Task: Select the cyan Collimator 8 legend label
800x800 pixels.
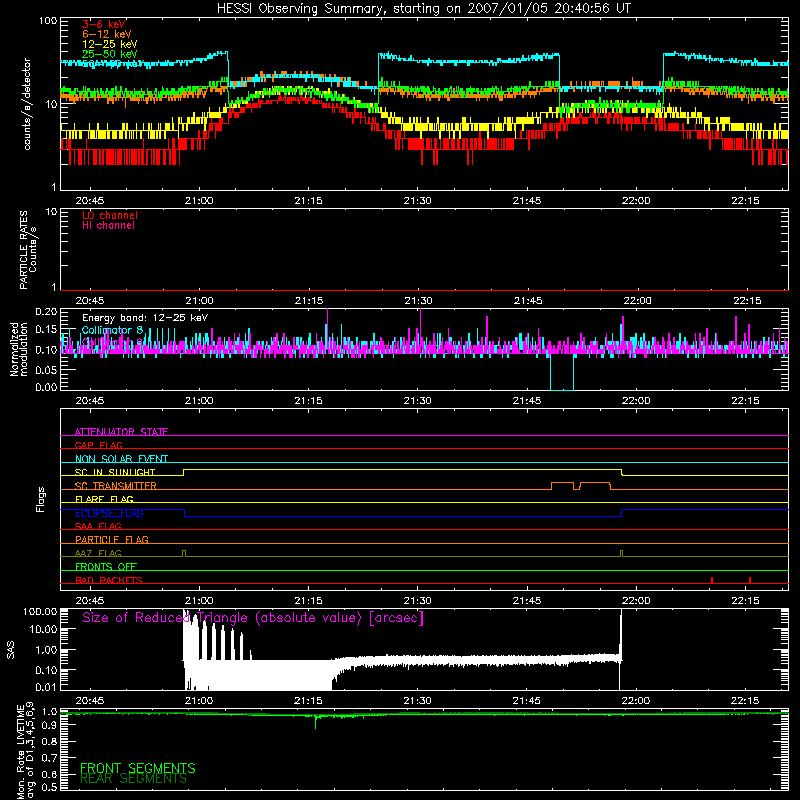Action: 113,330
